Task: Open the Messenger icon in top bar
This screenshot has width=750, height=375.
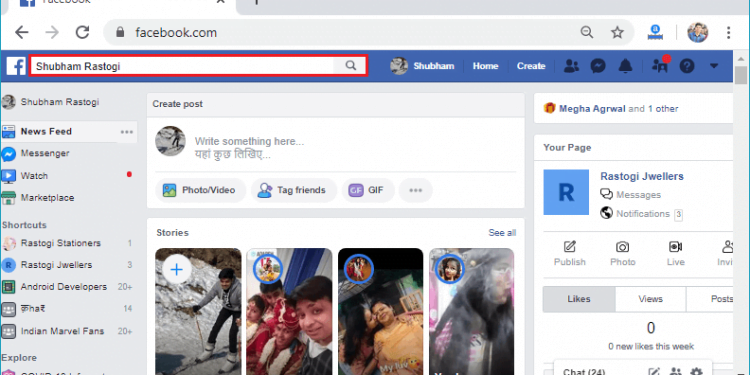Action: click(598, 66)
